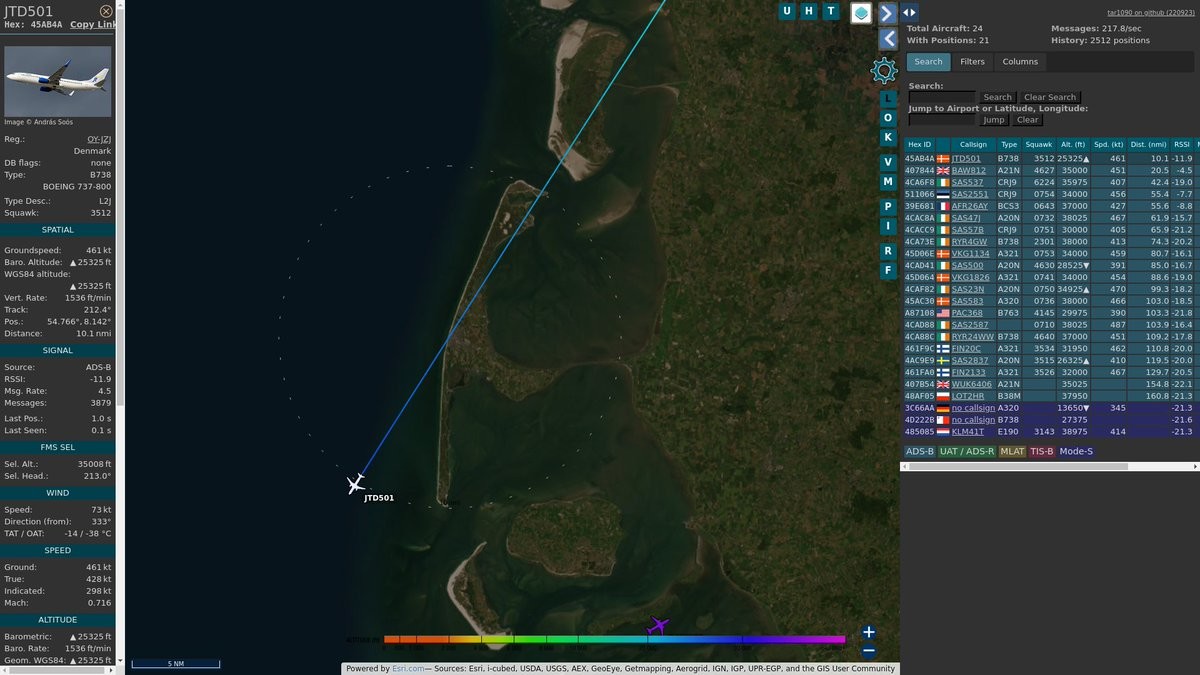
Task: Click the U map button
Action: coord(787,11)
